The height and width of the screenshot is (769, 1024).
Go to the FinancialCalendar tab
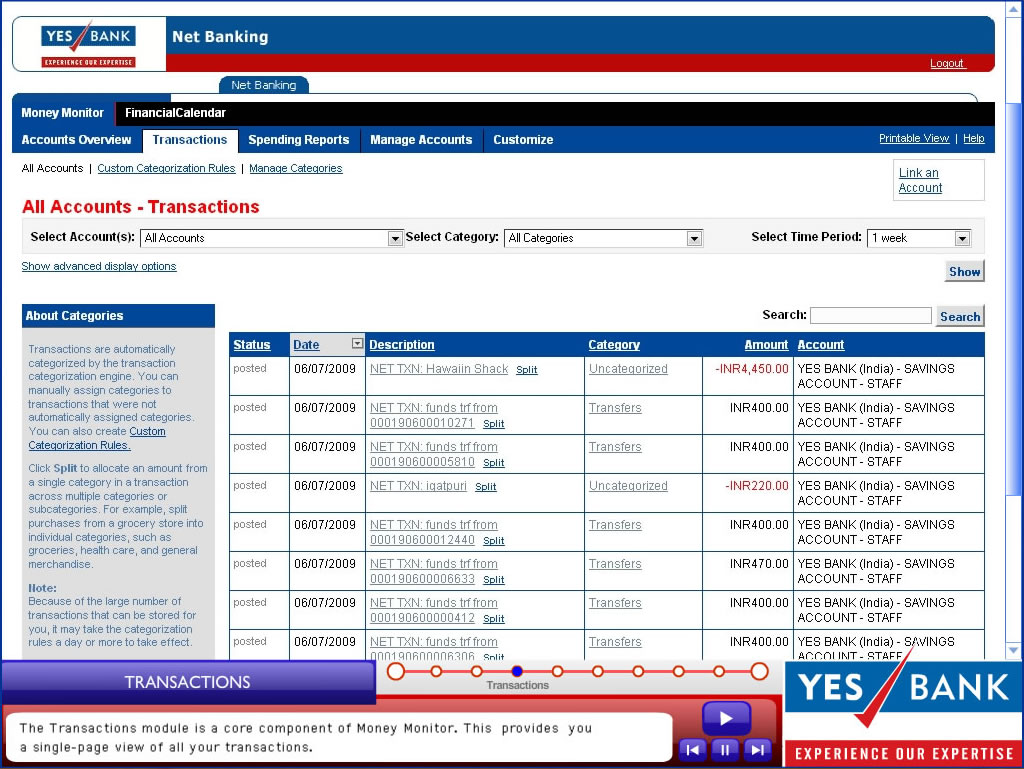(x=175, y=113)
